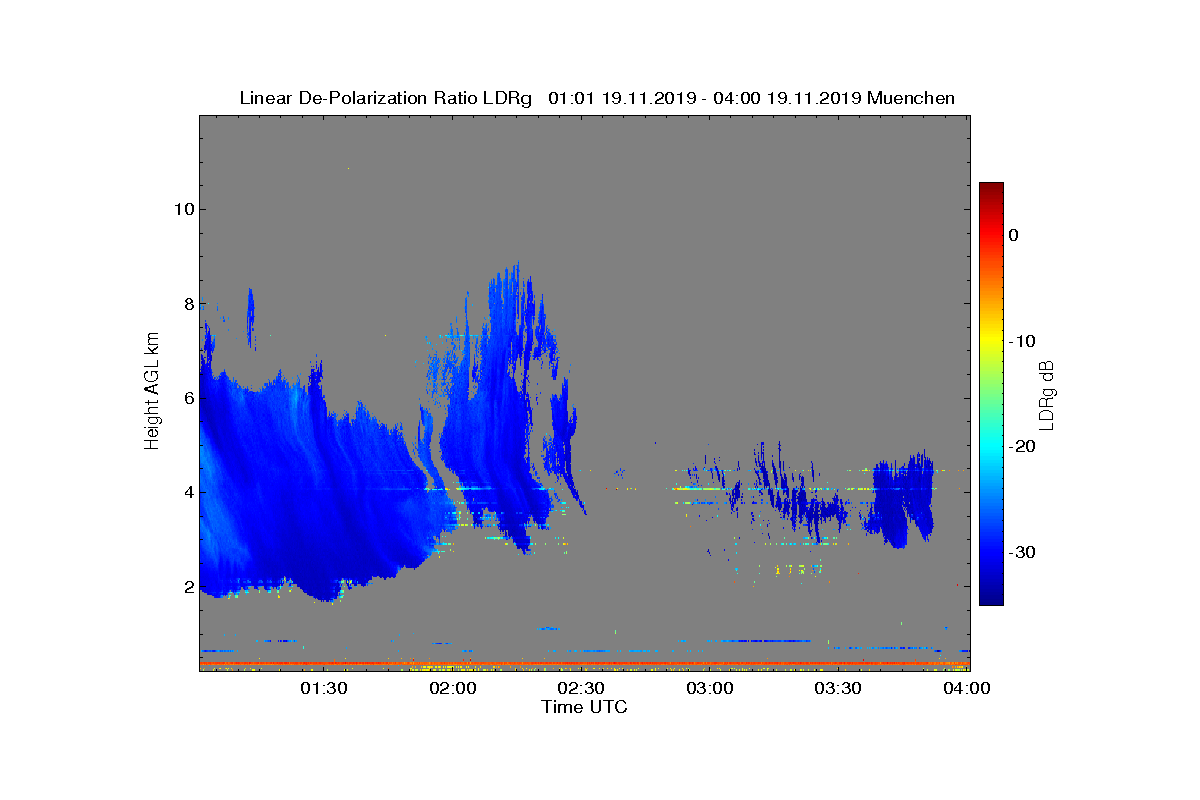Click the height tick label 4
The width and height of the screenshot is (1200, 800).
(188, 492)
